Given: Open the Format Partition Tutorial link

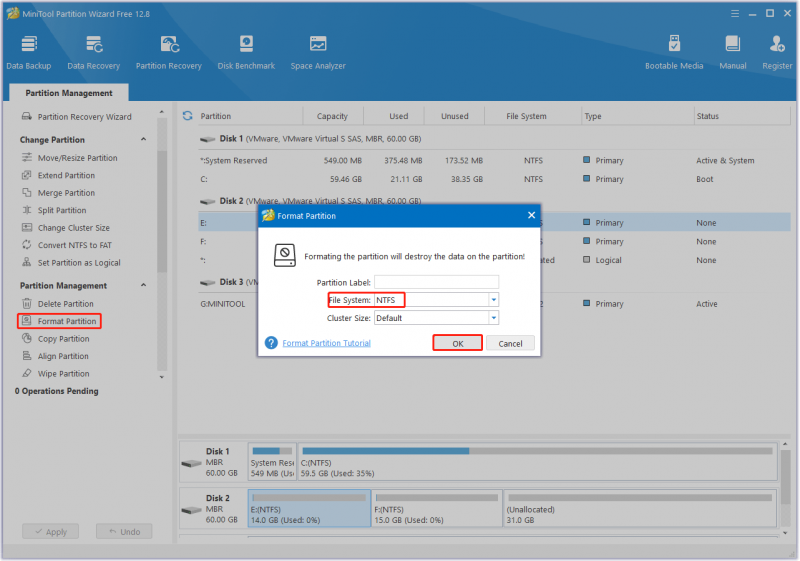Looking at the screenshot, I should coord(327,343).
